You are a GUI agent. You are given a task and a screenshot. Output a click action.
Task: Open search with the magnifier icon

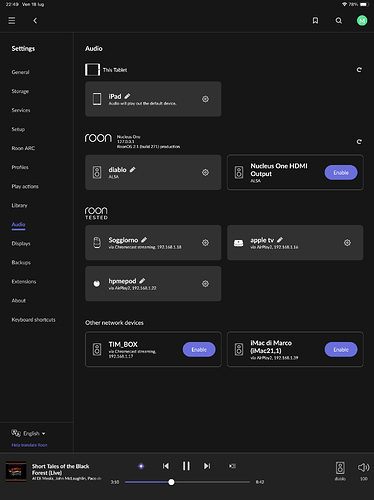click(x=339, y=21)
